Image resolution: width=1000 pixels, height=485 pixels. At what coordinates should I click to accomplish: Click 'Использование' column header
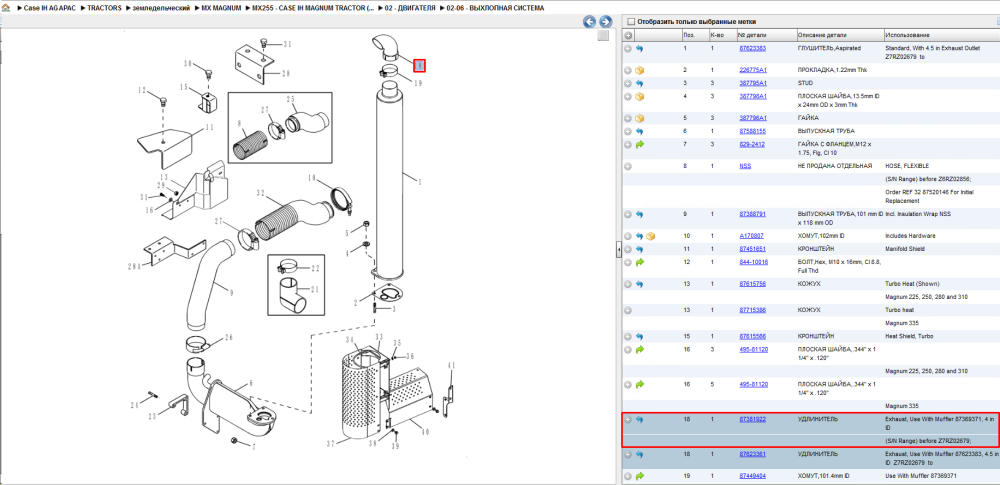[x=940, y=35]
